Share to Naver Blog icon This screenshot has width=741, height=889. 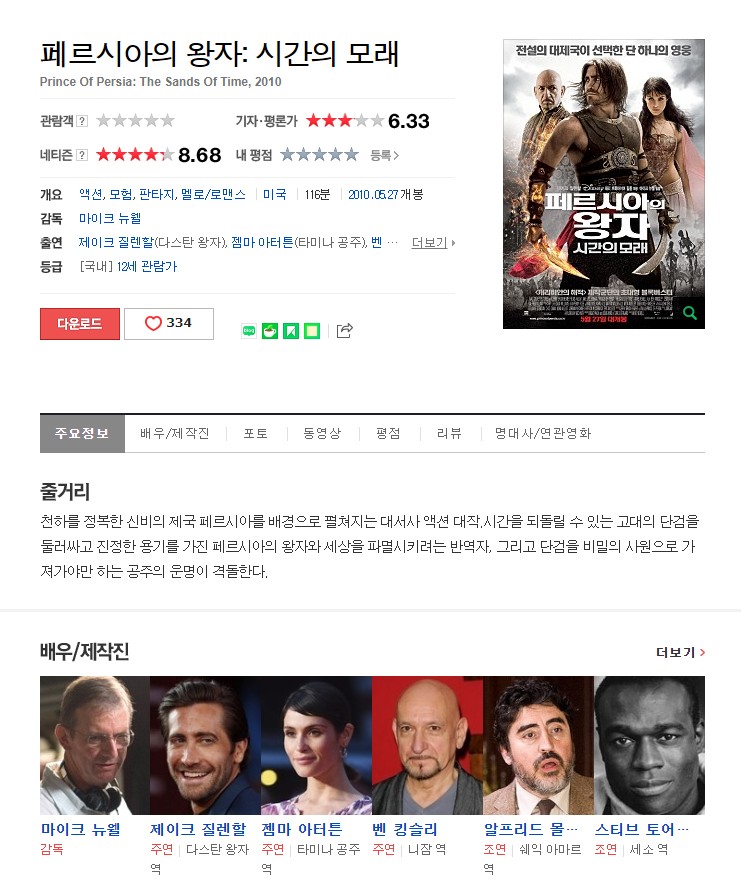[248, 331]
